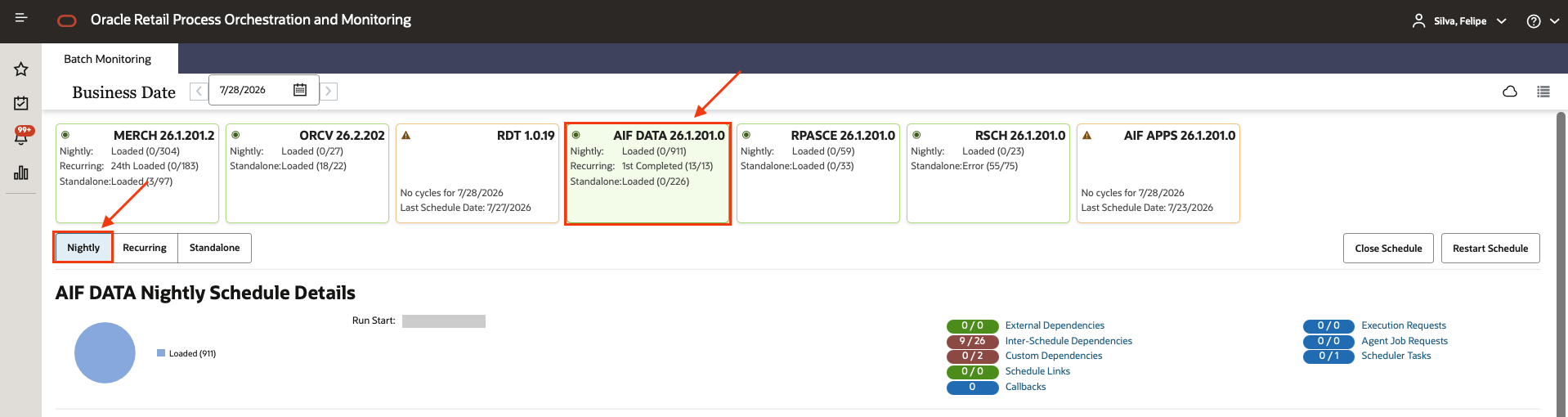Select the AIF APPS 26.1.201.0 tile
Image resolution: width=1568 pixels, height=417 pixels.
pos(1158,173)
